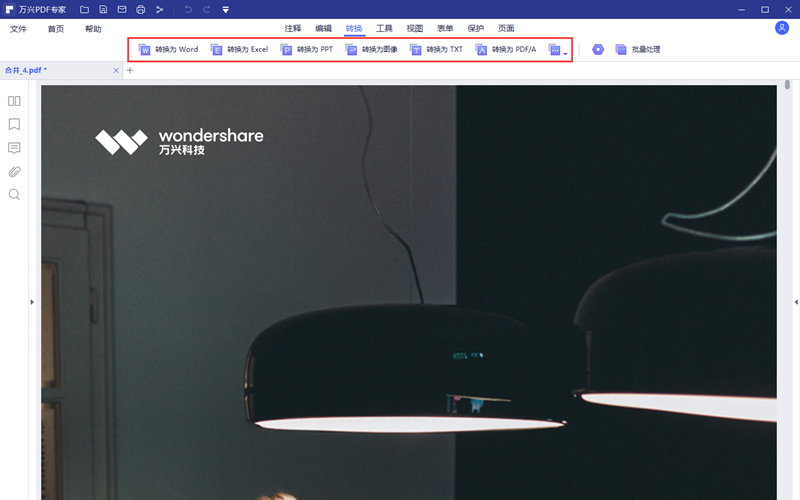Click Convert to PDF/A button
The width and height of the screenshot is (800, 500).
[x=482, y=49]
